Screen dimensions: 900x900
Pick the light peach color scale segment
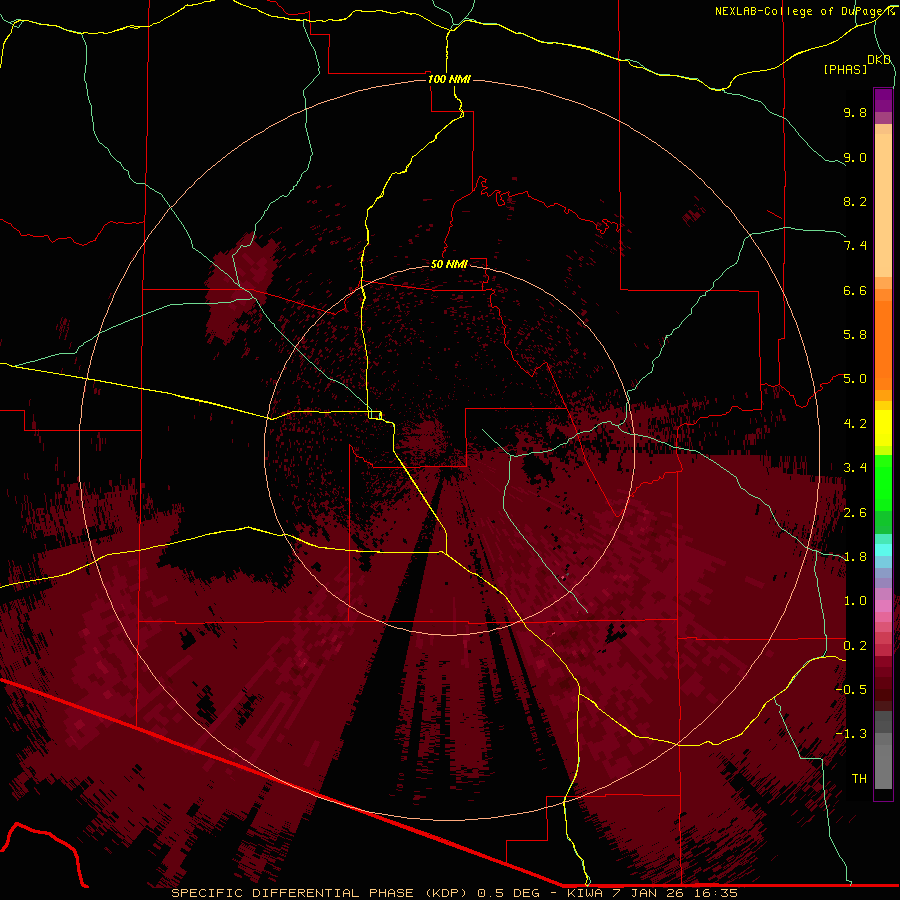(x=883, y=205)
